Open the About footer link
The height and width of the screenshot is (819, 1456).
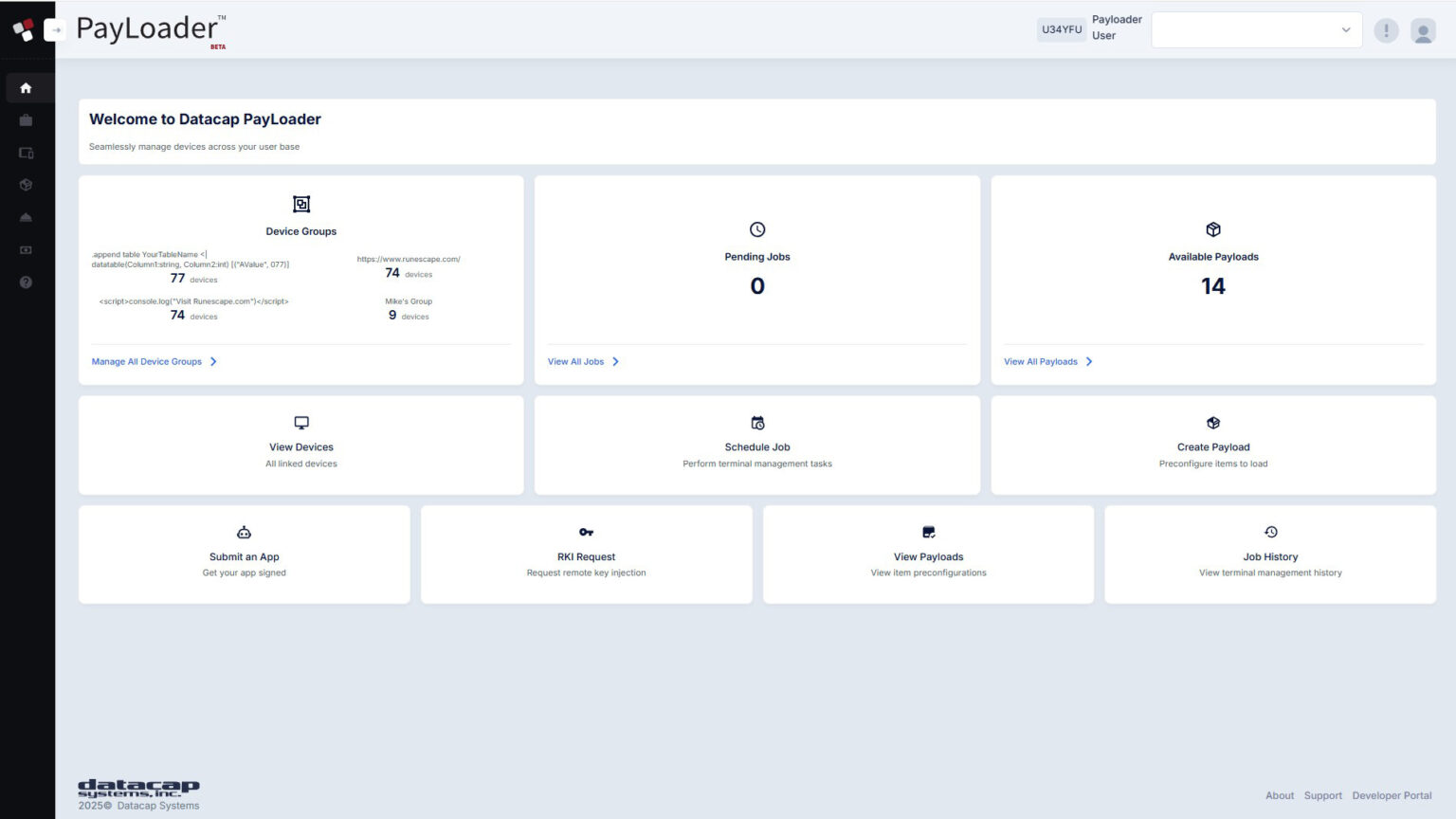(x=1280, y=795)
